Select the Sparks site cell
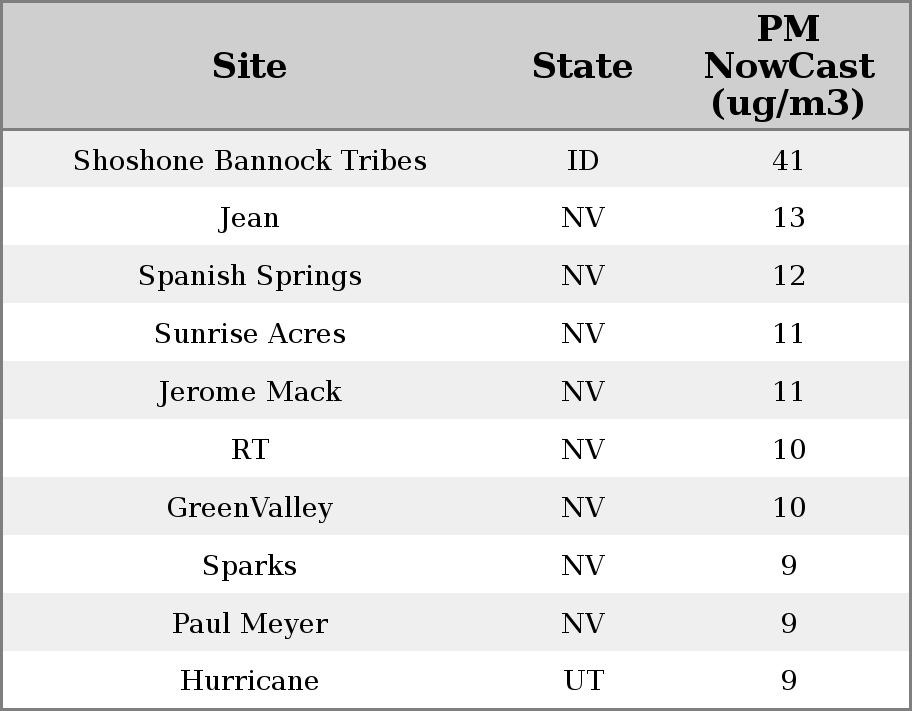 pyautogui.click(x=249, y=566)
